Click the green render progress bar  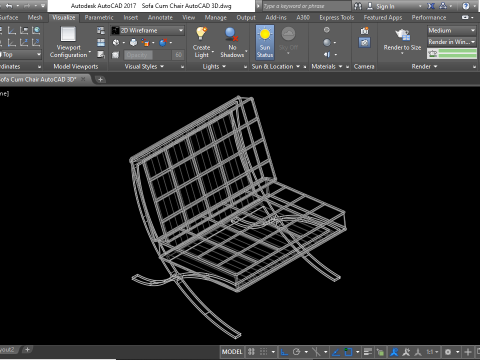tap(458, 53)
